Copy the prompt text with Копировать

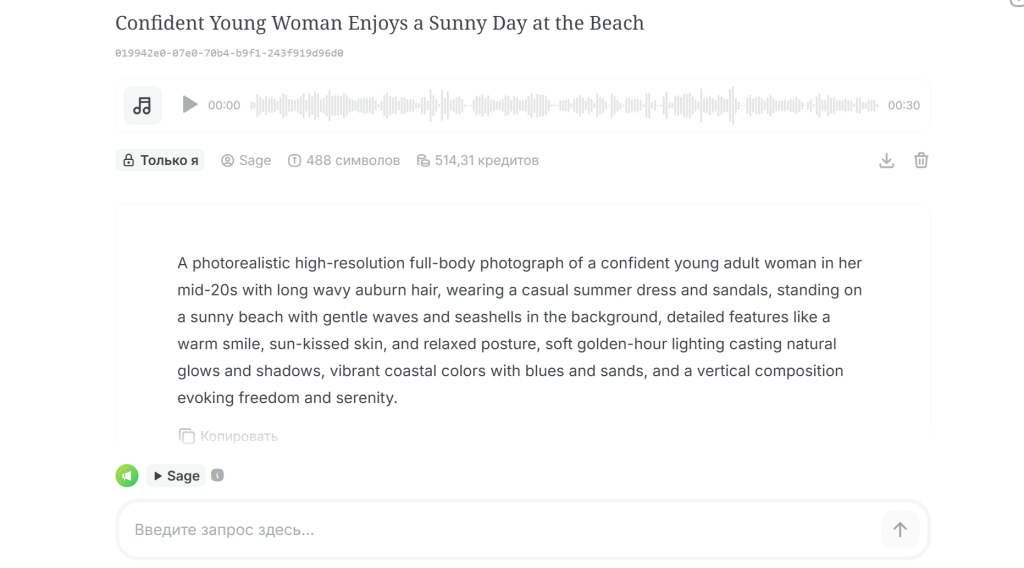228,436
